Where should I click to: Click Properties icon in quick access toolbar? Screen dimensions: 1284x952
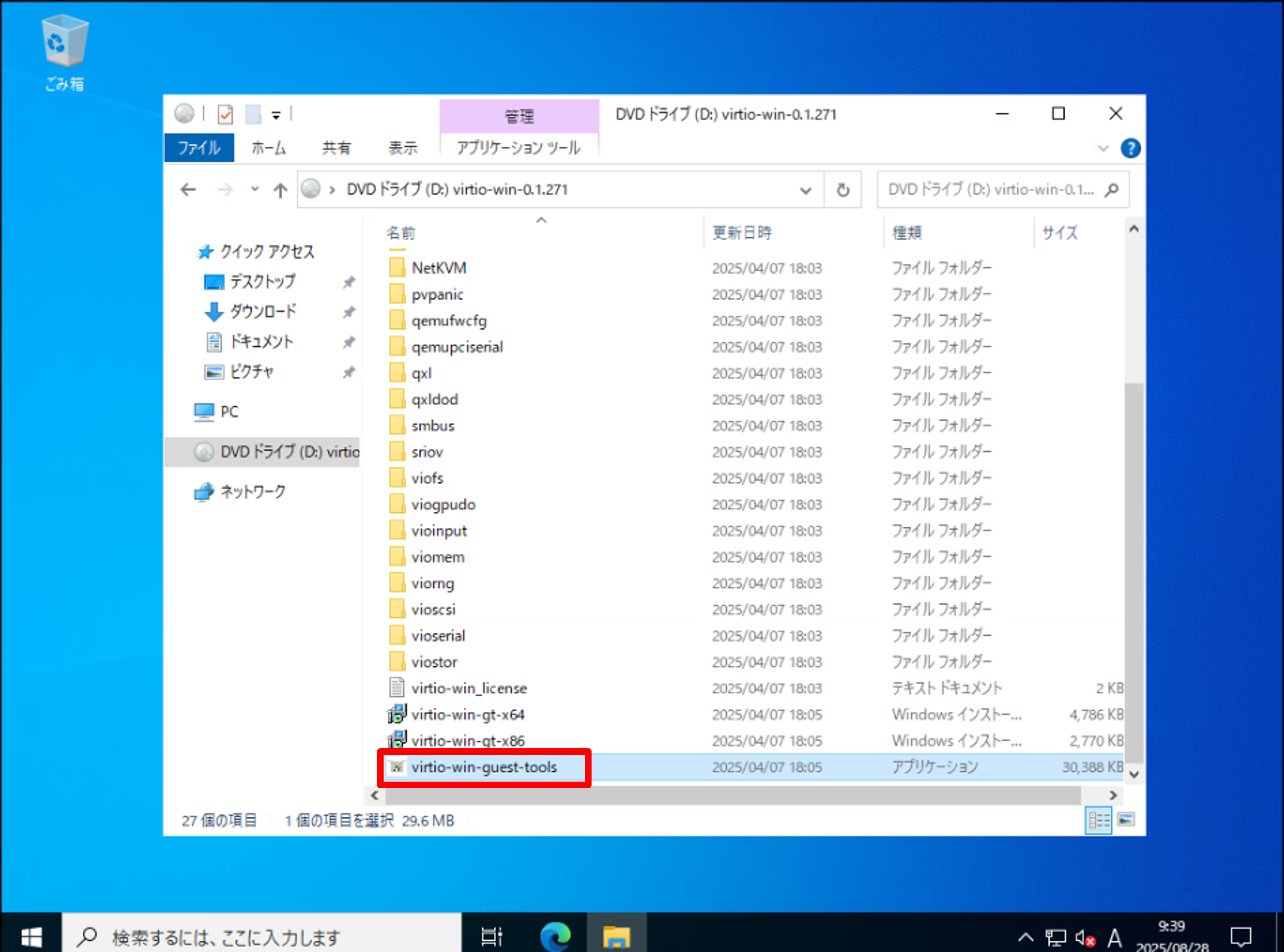225,115
